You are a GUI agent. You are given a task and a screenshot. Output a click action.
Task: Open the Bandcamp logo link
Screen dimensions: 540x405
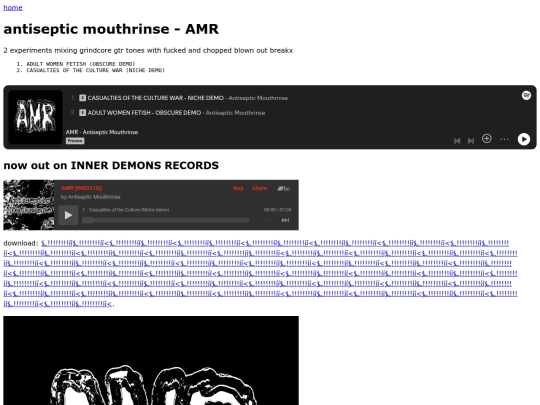(284, 188)
